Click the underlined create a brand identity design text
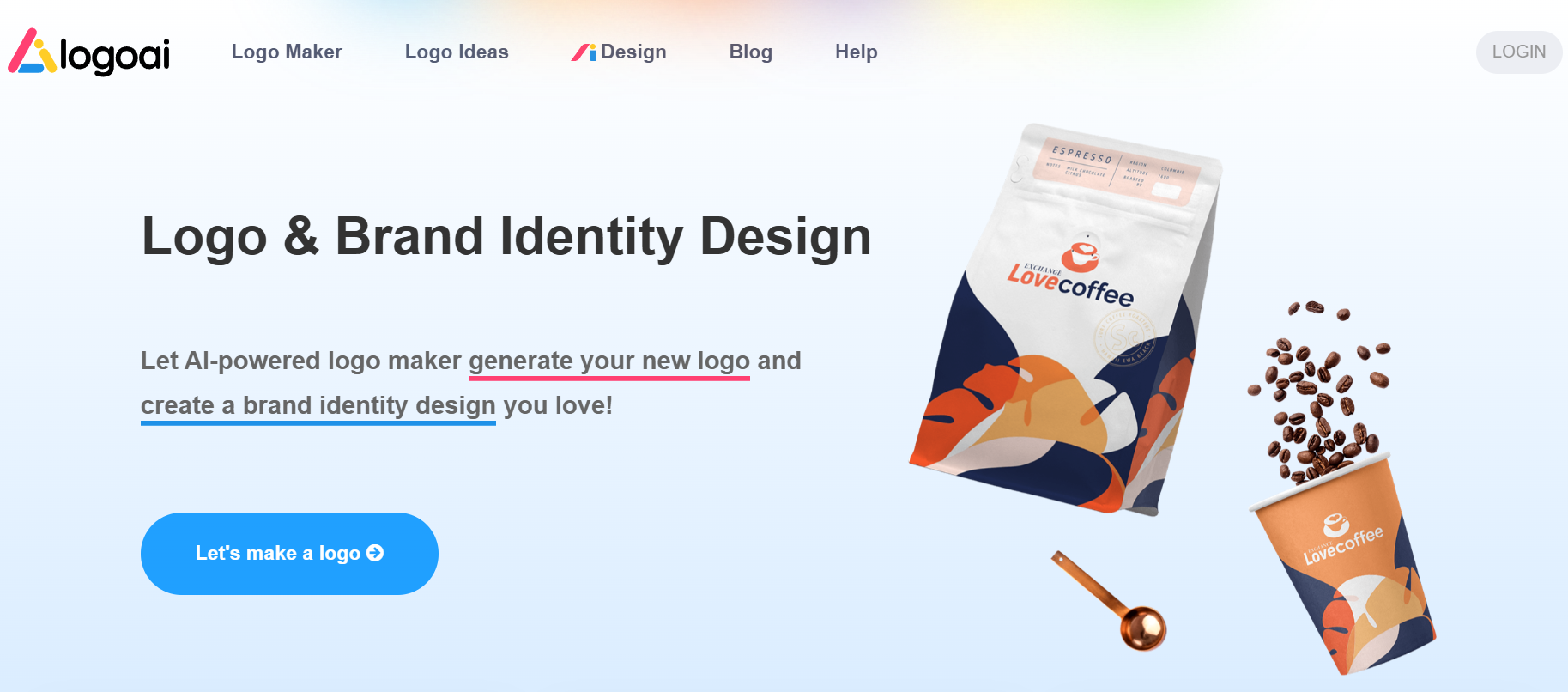 pos(318,406)
